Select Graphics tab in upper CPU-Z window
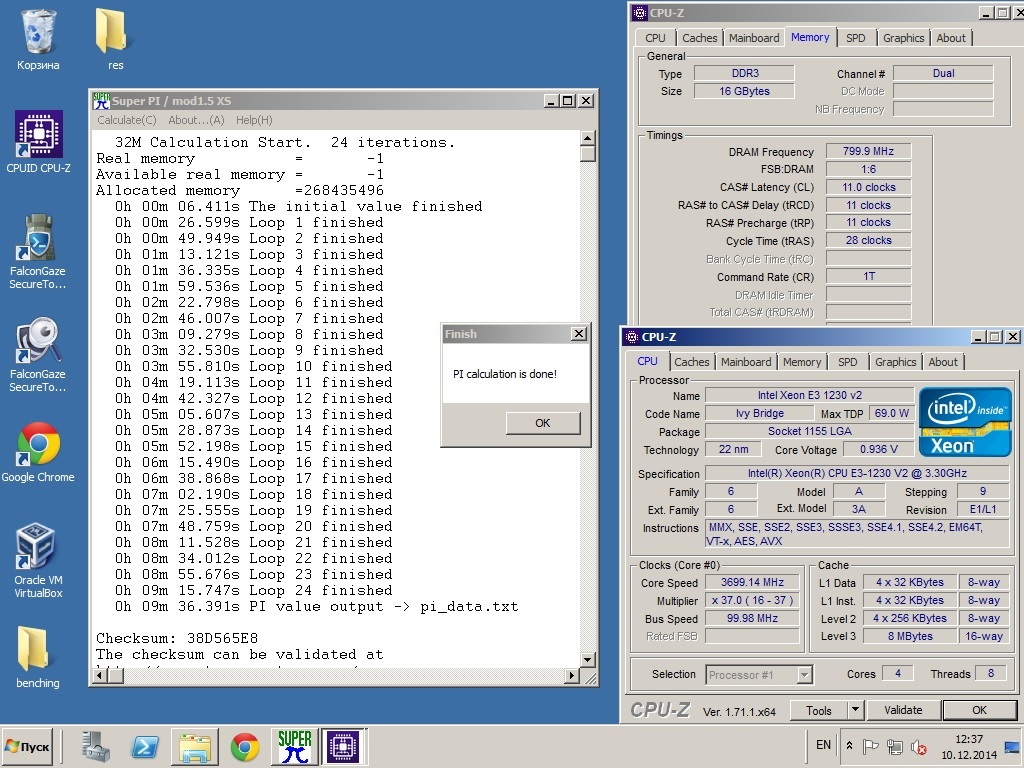Image resolution: width=1024 pixels, height=768 pixels. click(903, 38)
